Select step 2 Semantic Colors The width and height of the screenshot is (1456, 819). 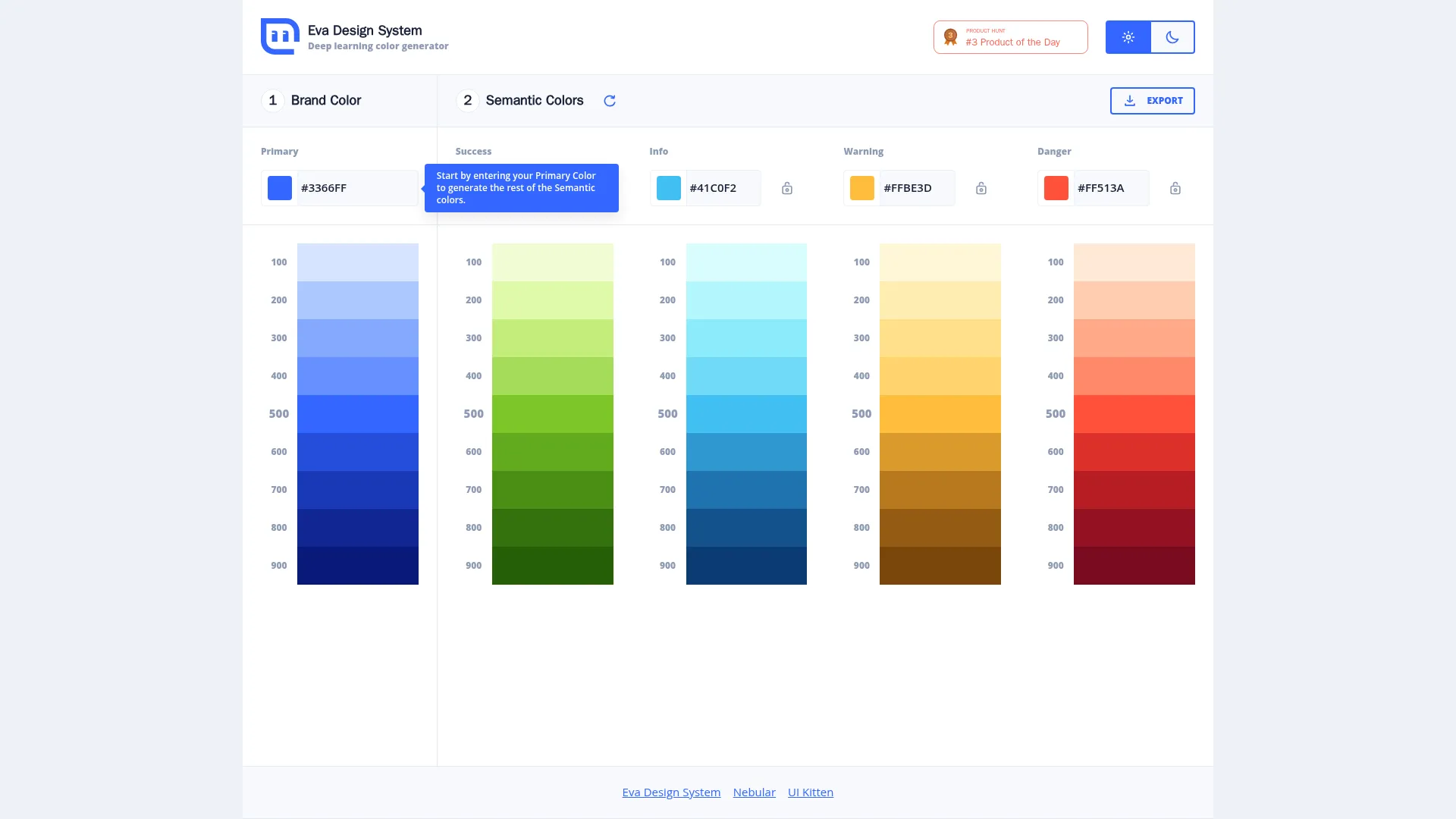[x=520, y=100]
